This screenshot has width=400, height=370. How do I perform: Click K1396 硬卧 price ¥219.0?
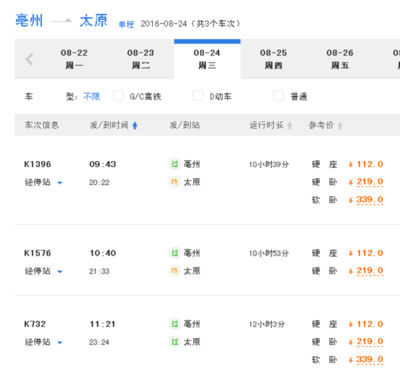coord(366,182)
